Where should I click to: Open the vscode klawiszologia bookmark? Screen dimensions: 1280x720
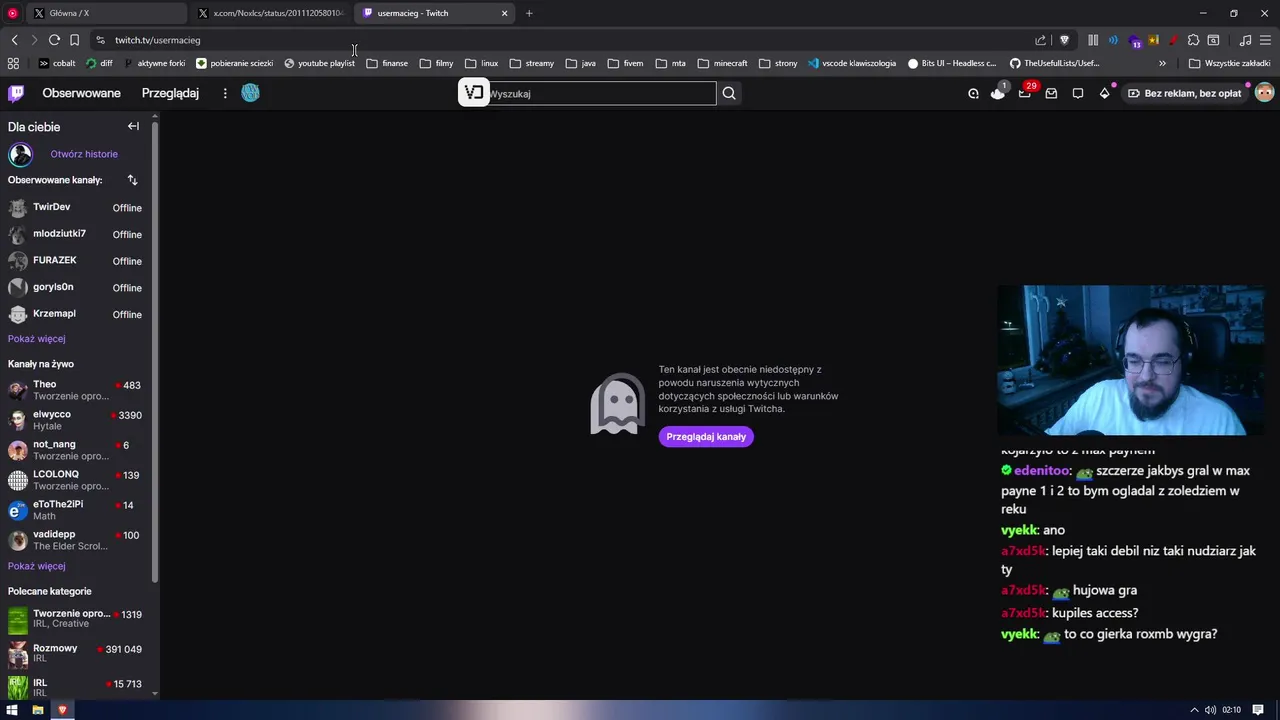[852, 63]
